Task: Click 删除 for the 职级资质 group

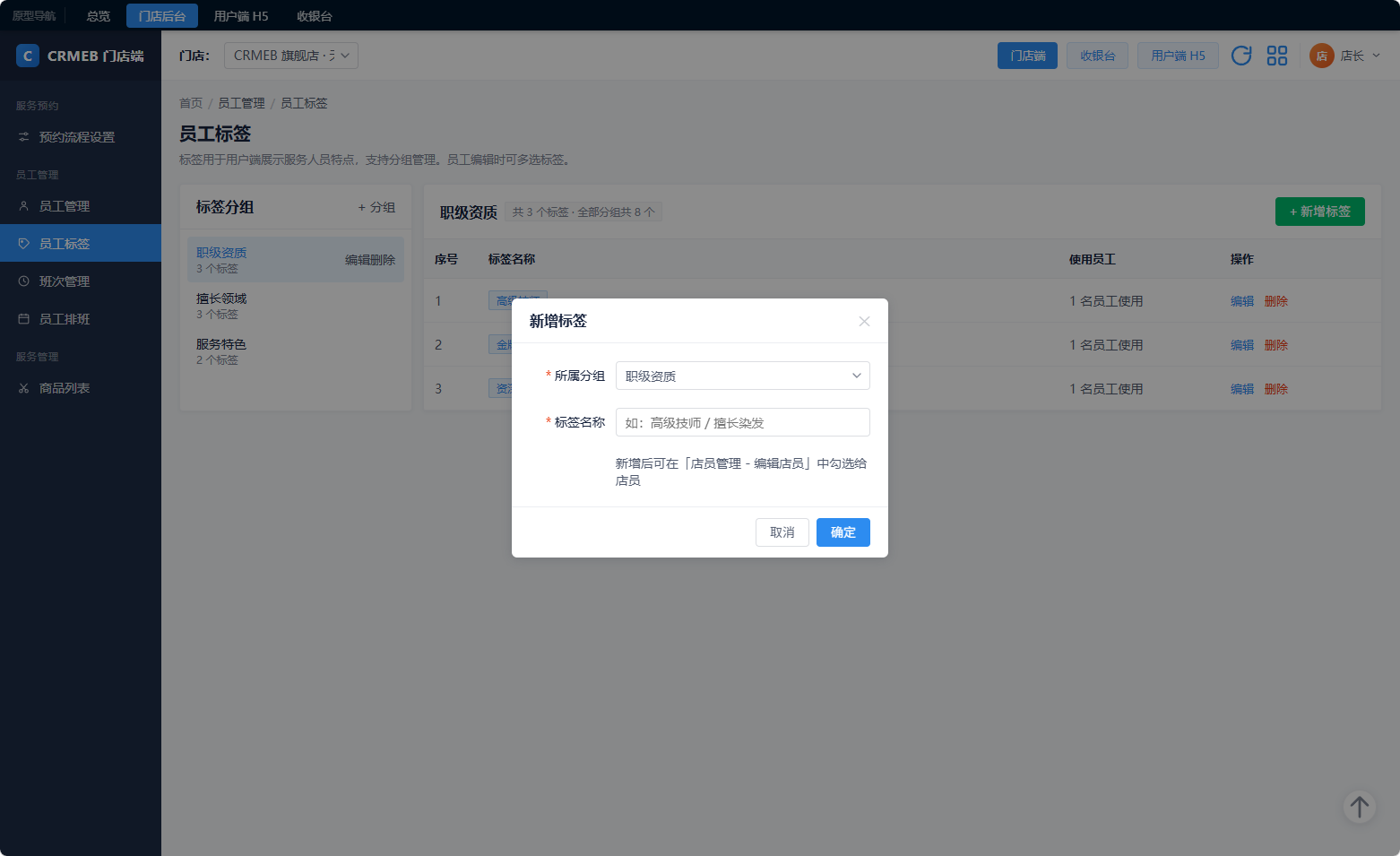Action: point(383,260)
